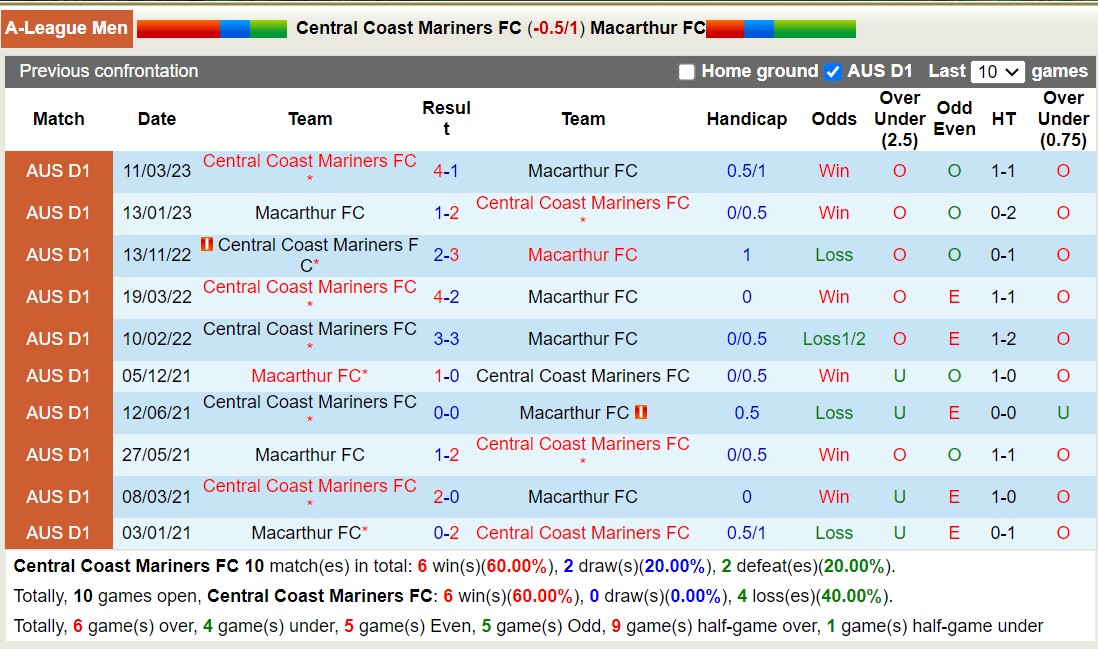Open Macarthur FC from the page title

647,28
